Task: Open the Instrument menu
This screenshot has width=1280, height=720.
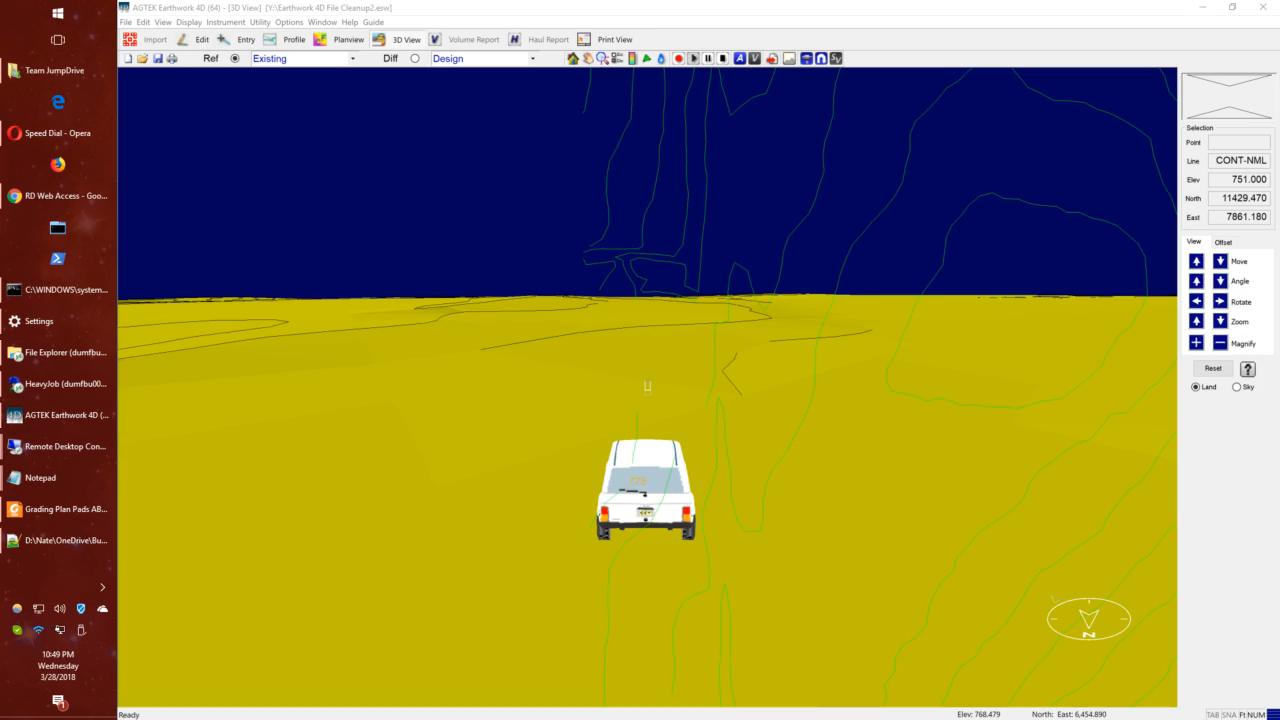Action: 225,22
